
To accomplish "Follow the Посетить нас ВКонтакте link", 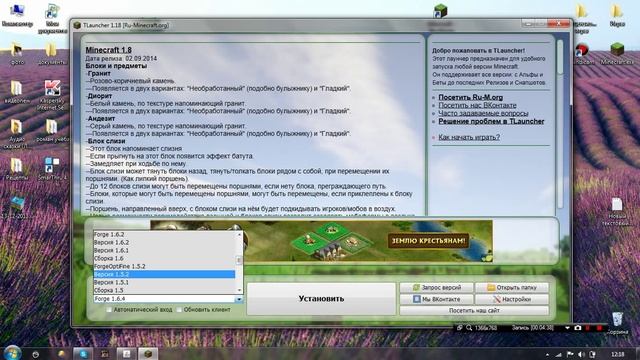I will click(477, 105).
